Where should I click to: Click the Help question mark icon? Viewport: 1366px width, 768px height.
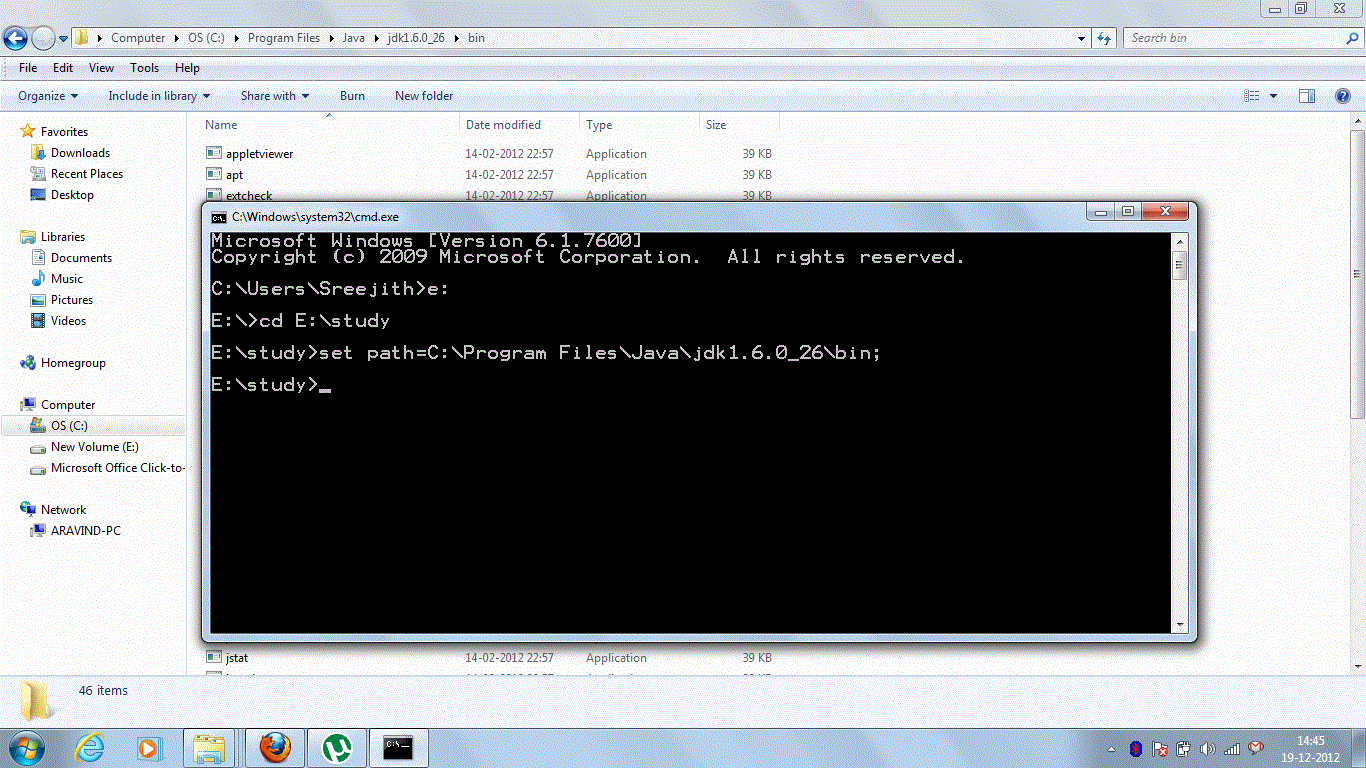click(x=1342, y=95)
